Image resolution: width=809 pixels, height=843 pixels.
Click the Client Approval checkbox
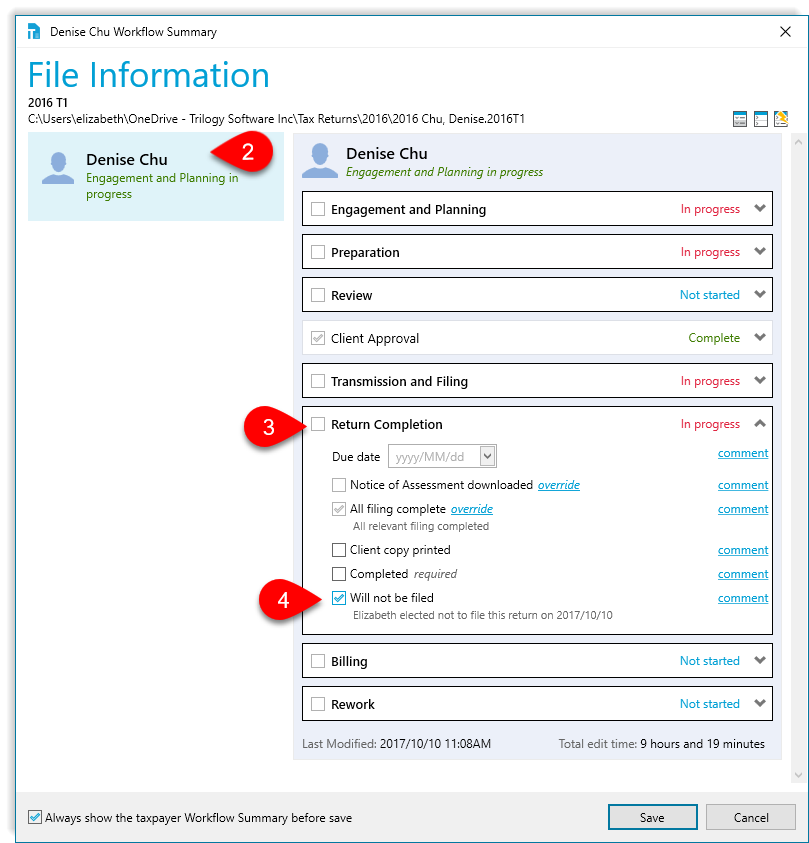[x=318, y=338]
